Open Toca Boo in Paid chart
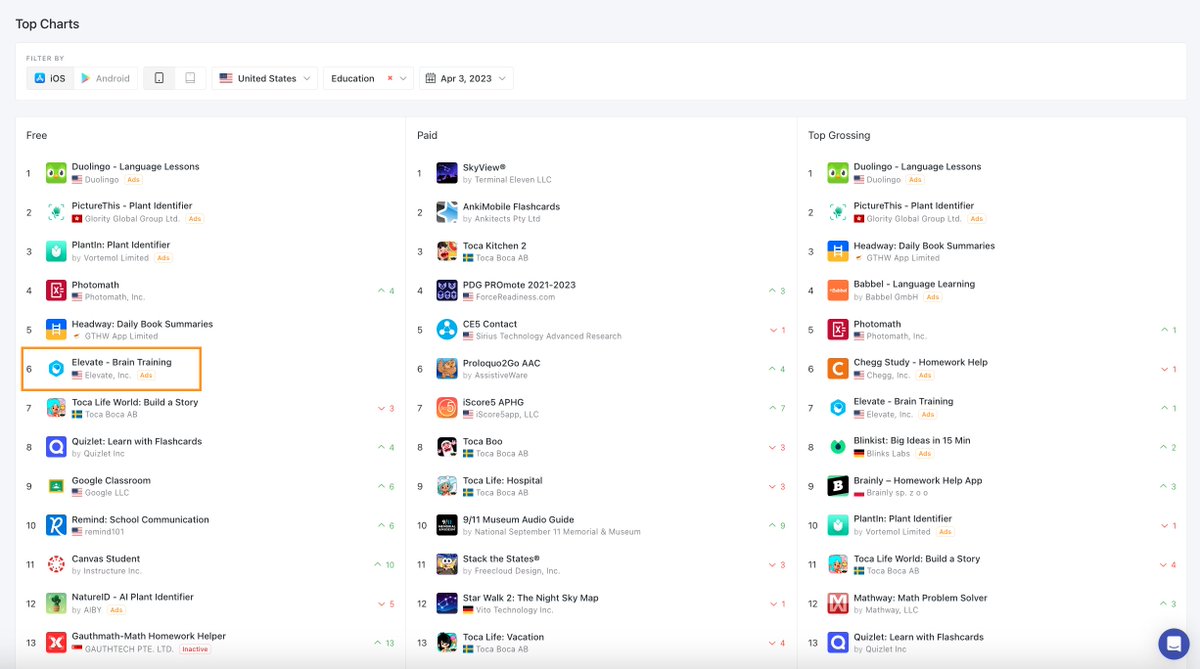Screen dimensions: 1200x669 tap(482, 441)
